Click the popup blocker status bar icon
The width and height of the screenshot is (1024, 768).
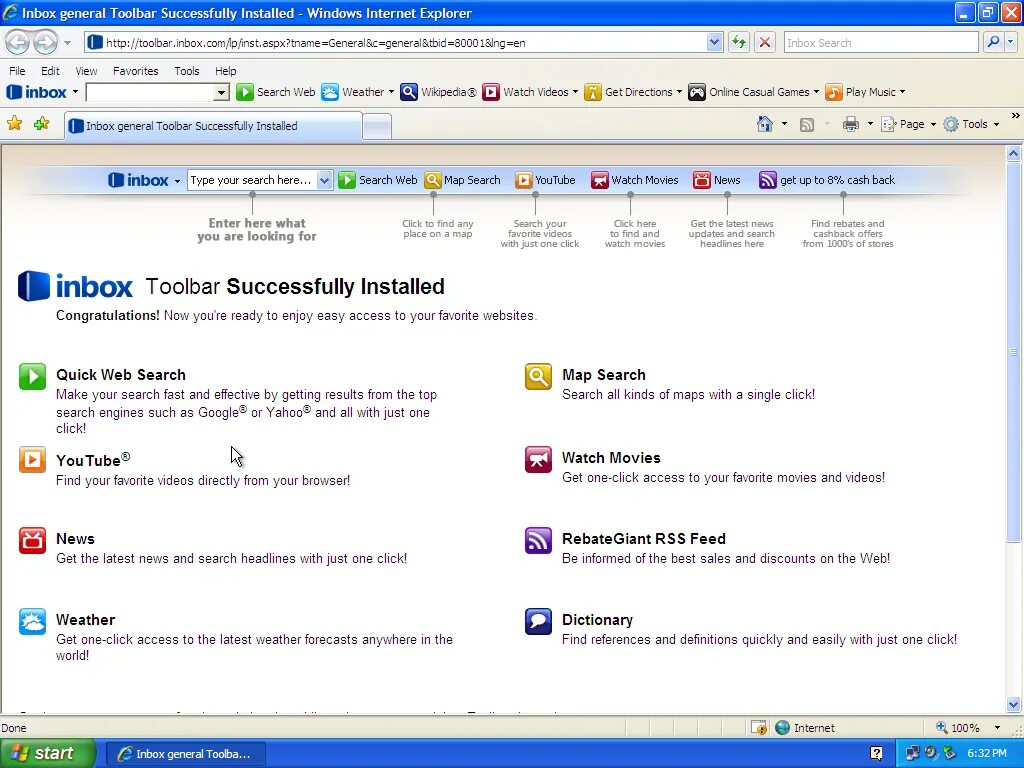pos(759,728)
